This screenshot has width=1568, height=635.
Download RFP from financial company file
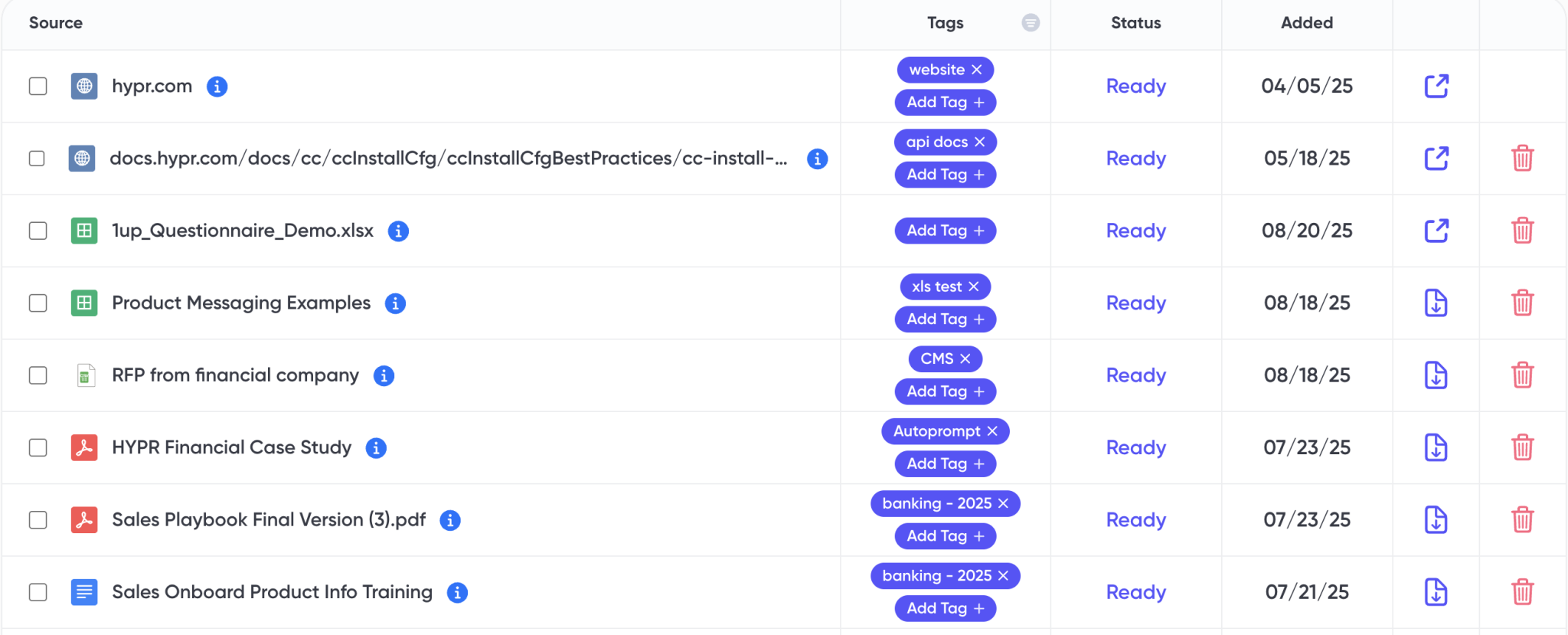[x=1436, y=375]
